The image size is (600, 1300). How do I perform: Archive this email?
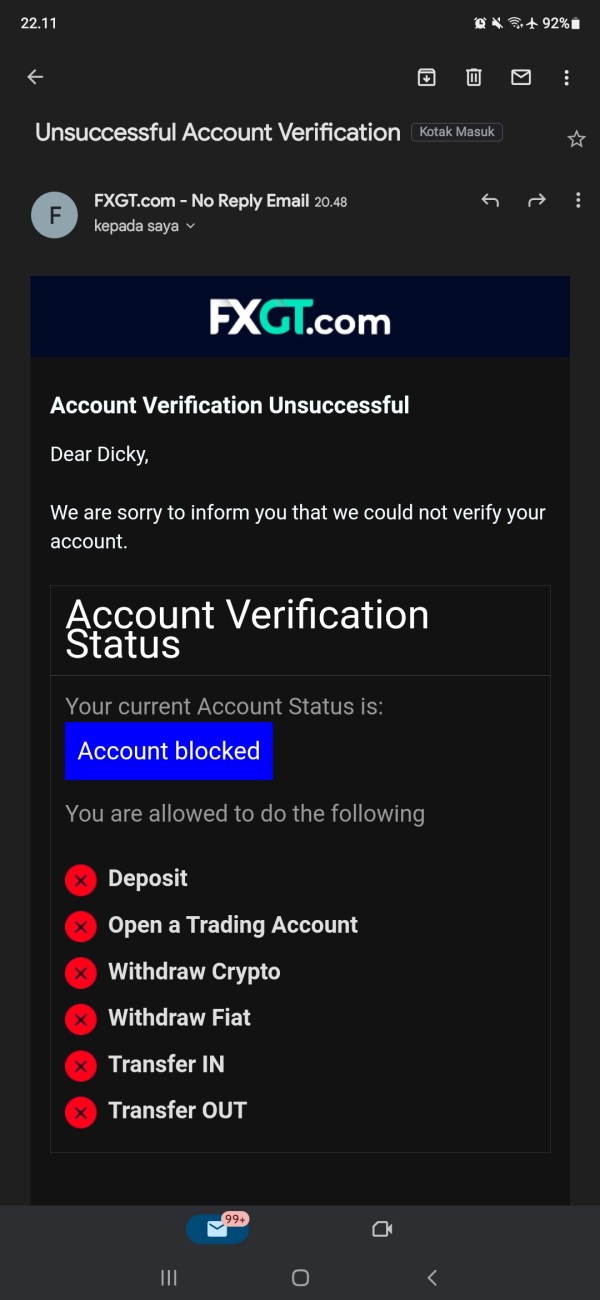coord(427,77)
